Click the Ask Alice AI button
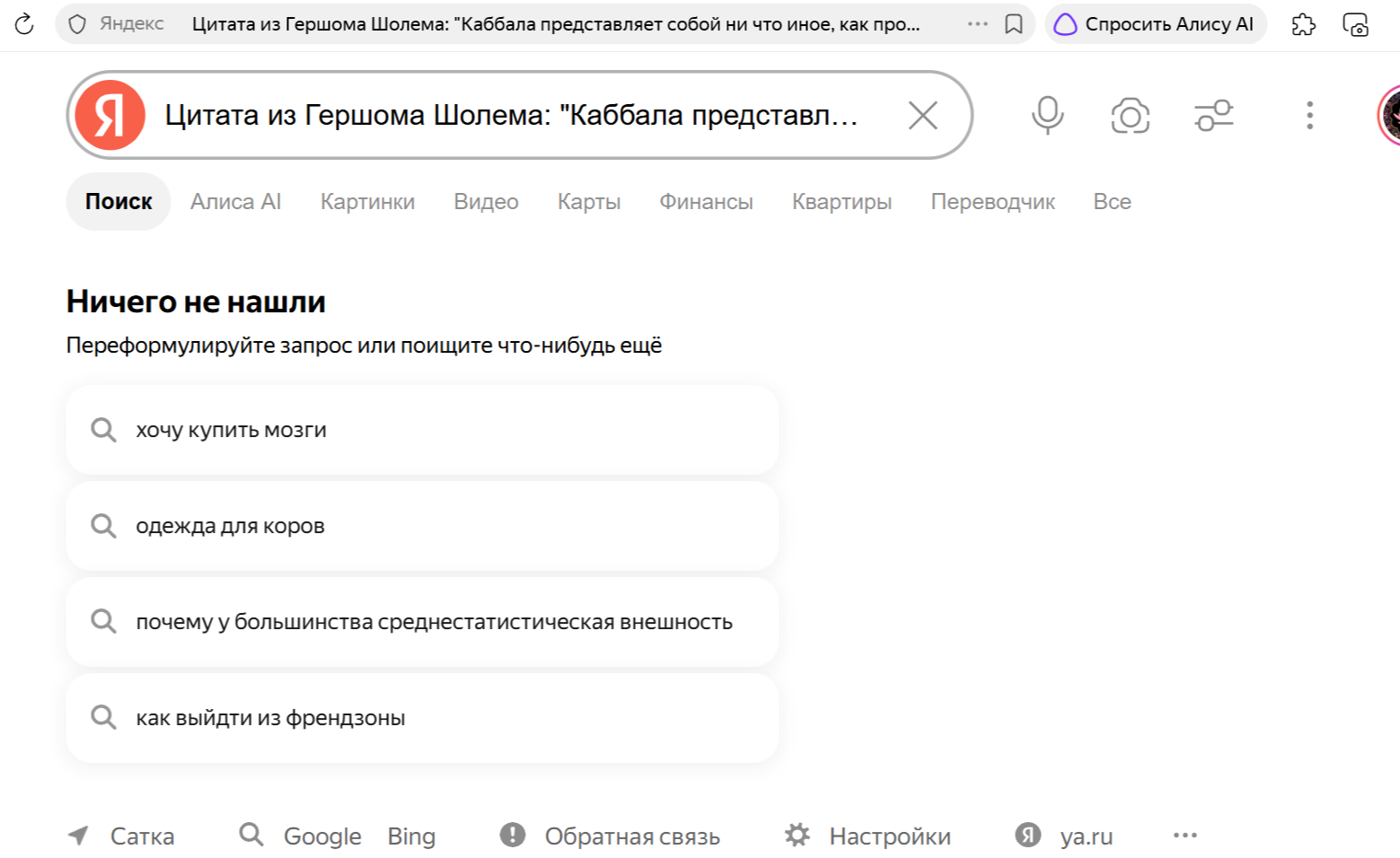The image size is (1400, 858). pos(1155,24)
